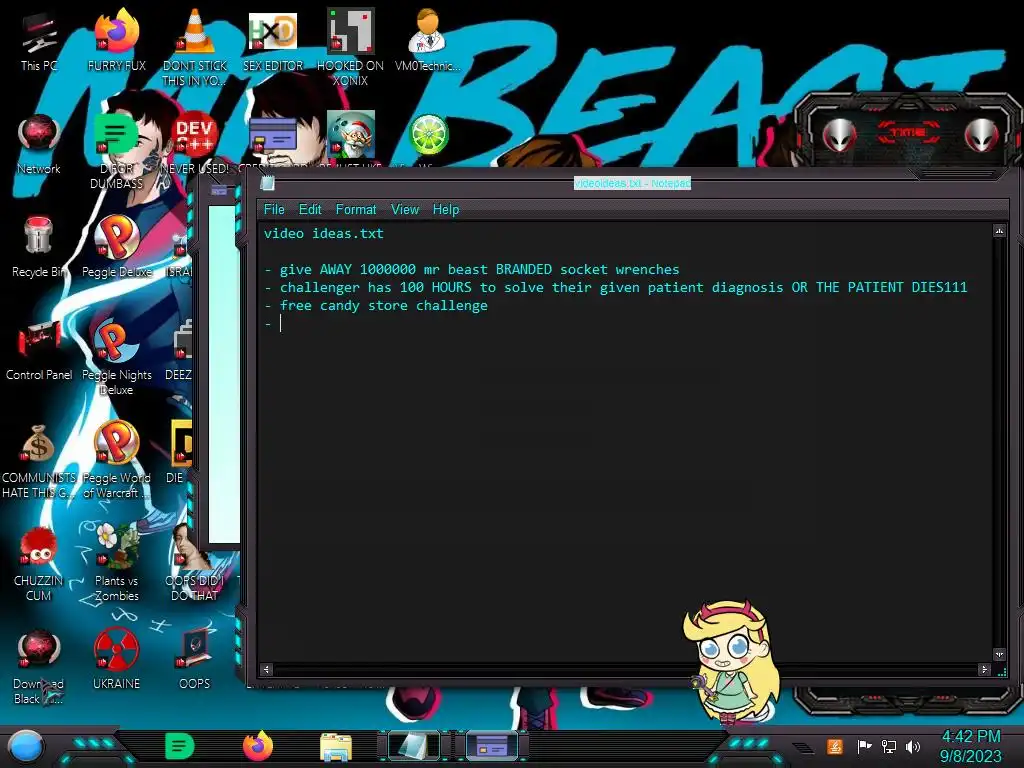The height and width of the screenshot is (768, 1024).
Task: Switch to the card-icon window on taskbar
Action: pos(492,746)
